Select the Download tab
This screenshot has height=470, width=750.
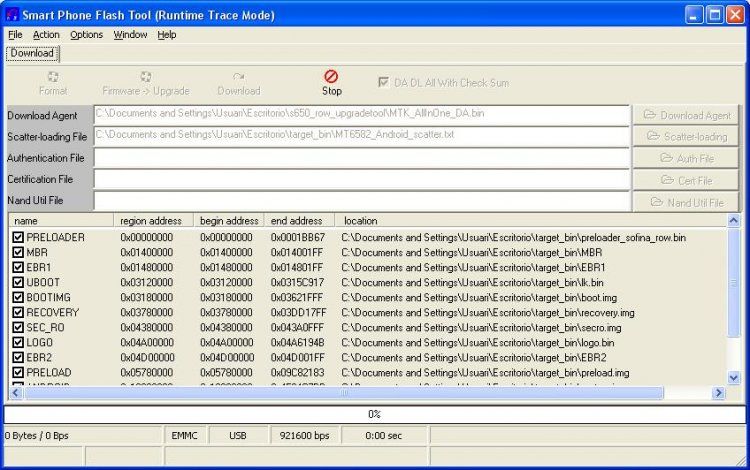click(32, 53)
